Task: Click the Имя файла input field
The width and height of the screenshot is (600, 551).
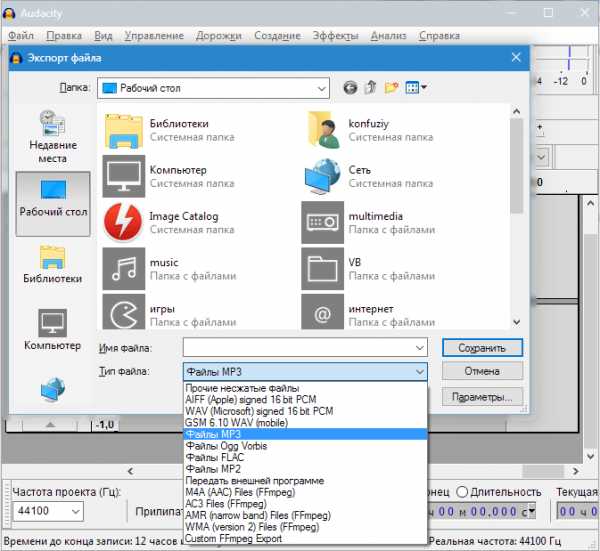Action: tap(305, 348)
